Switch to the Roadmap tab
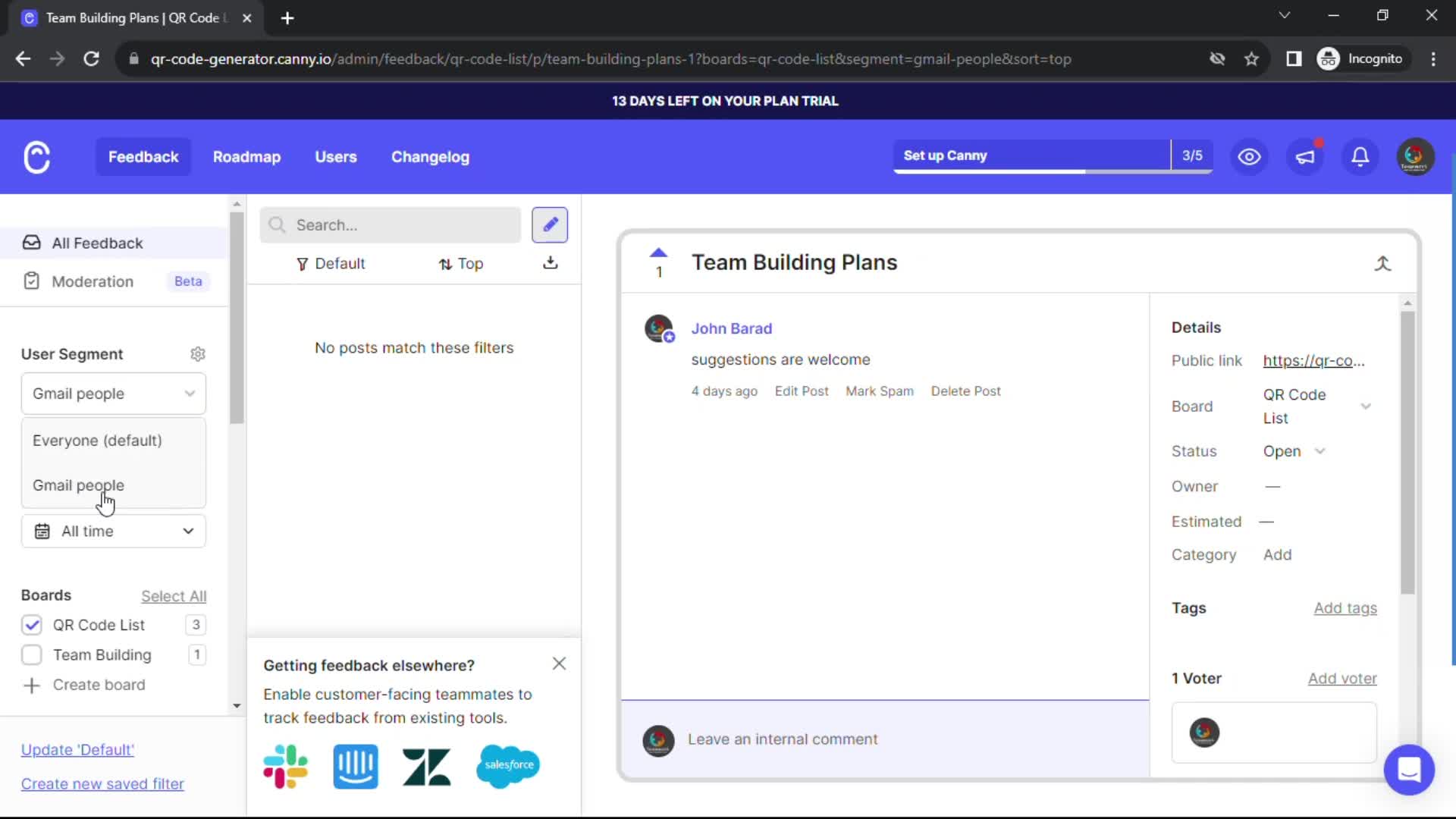This screenshot has width=1456, height=819. (246, 157)
